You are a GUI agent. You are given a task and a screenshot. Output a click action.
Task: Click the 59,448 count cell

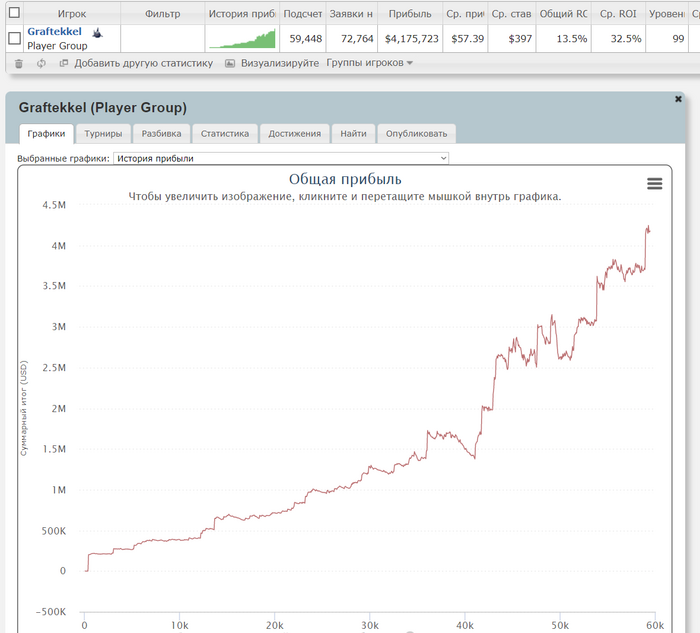(305, 39)
